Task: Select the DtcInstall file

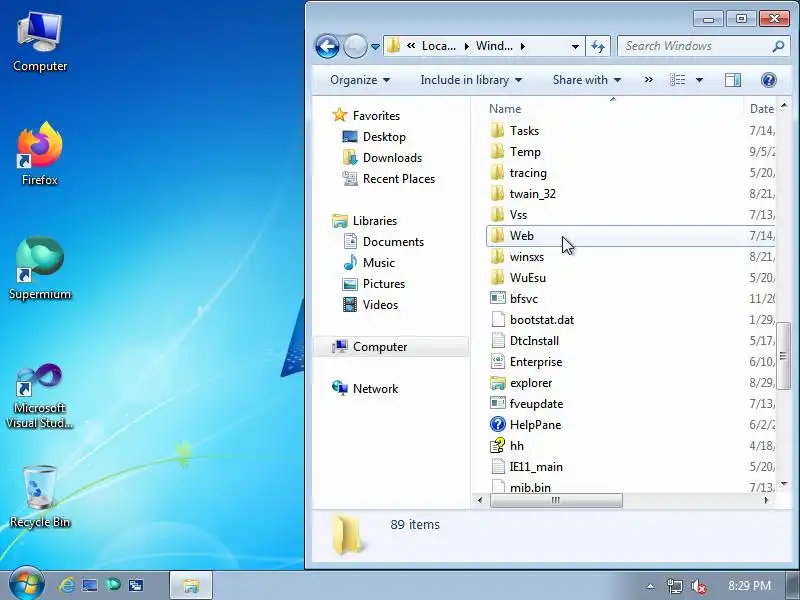Action: click(534, 341)
